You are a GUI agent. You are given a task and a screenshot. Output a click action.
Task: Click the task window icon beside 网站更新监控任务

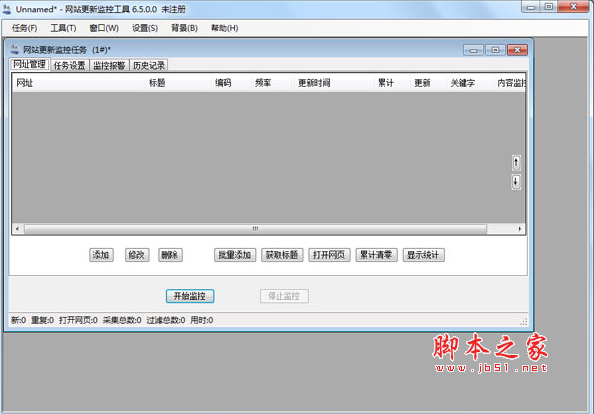[x=15, y=49]
